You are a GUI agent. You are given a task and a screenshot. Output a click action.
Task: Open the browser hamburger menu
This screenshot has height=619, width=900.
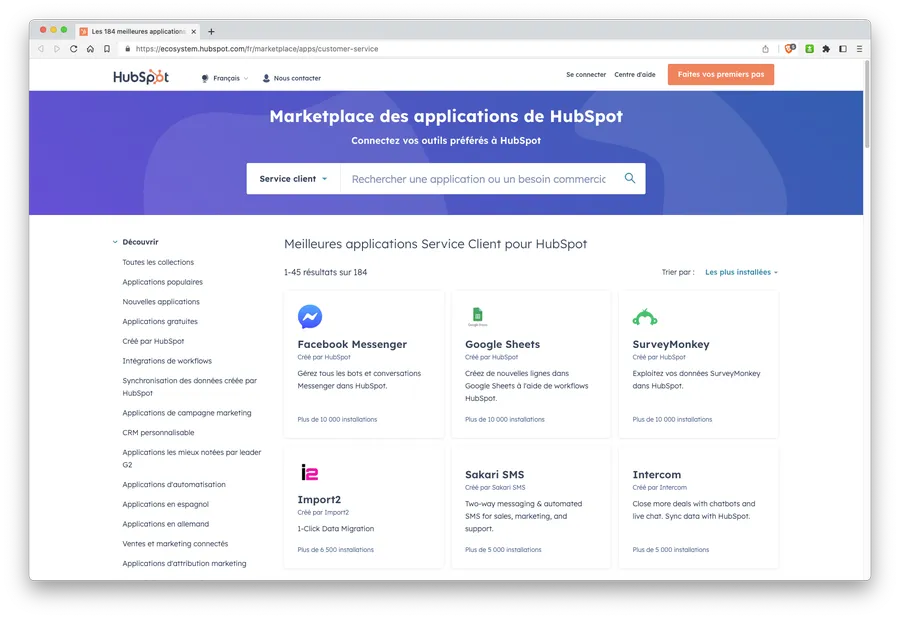[859, 49]
